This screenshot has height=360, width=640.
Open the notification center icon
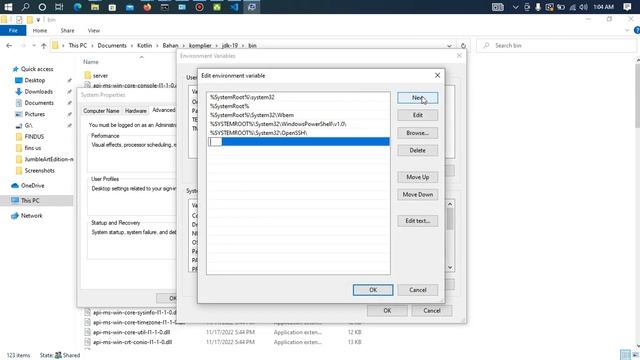(x=627, y=7)
